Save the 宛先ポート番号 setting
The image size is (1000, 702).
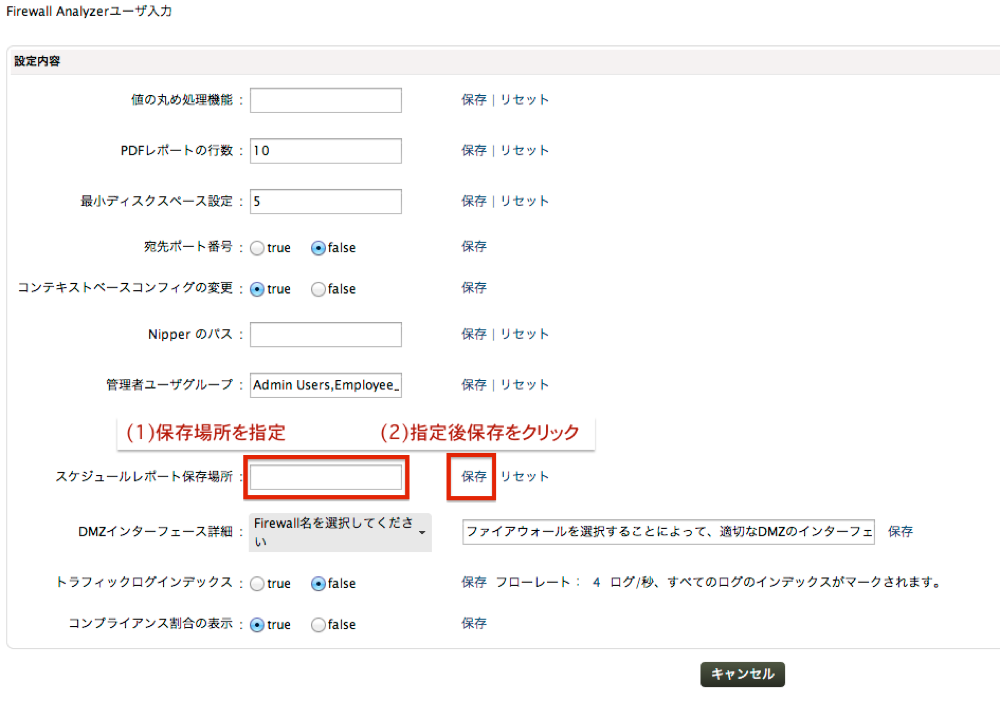(x=474, y=246)
